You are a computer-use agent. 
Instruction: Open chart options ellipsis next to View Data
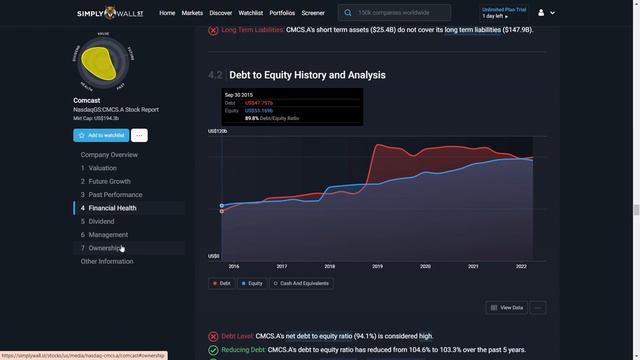click(538, 308)
